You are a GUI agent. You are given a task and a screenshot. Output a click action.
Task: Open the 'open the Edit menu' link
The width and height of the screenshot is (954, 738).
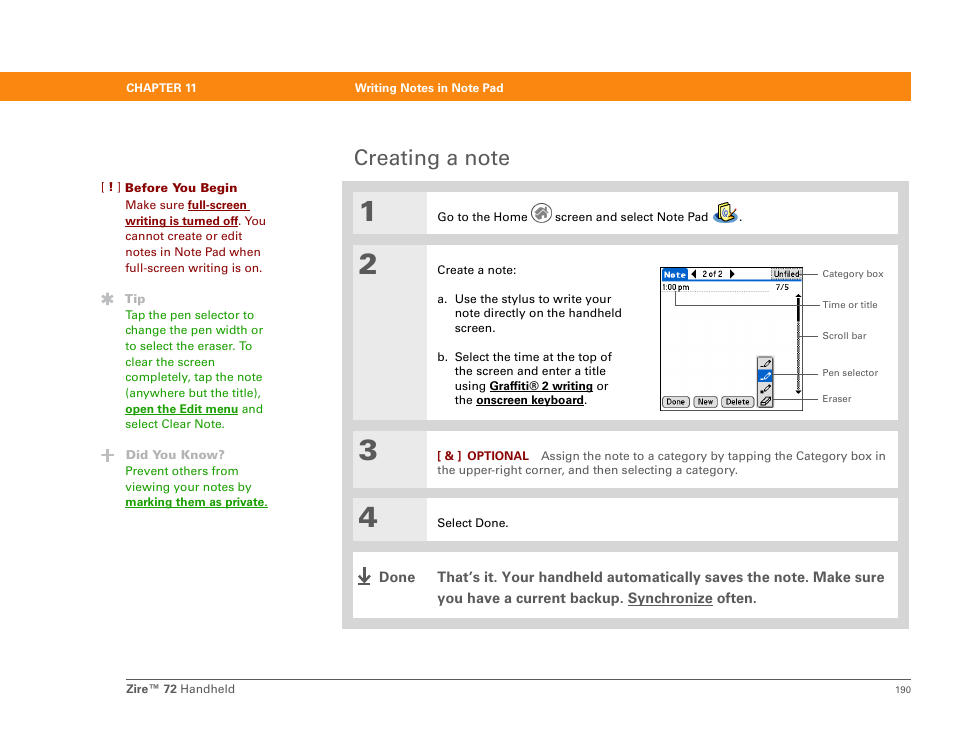181,409
